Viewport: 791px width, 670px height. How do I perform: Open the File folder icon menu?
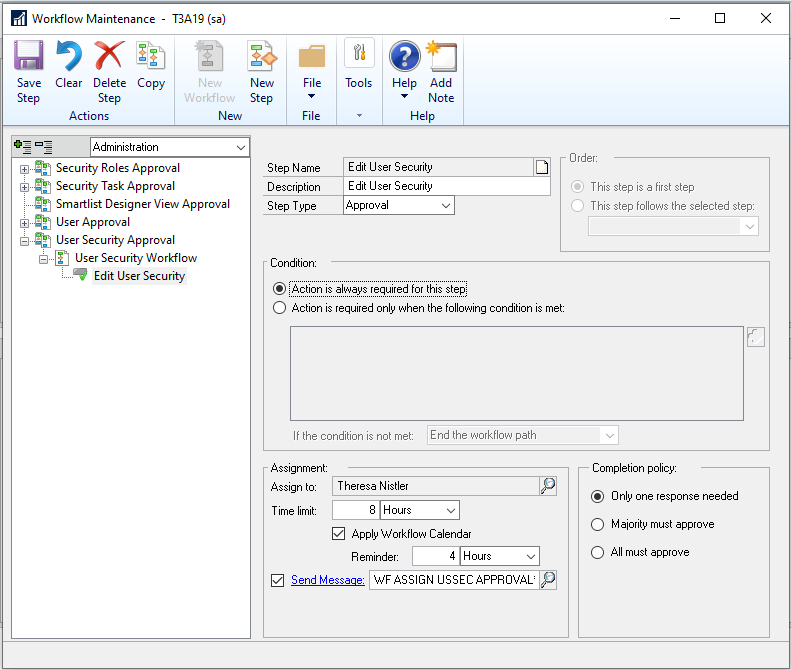[312, 57]
